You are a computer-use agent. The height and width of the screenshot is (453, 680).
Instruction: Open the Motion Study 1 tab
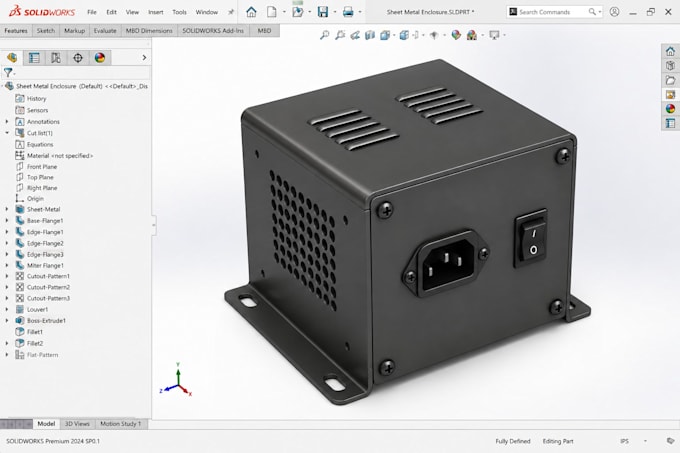[121, 424]
